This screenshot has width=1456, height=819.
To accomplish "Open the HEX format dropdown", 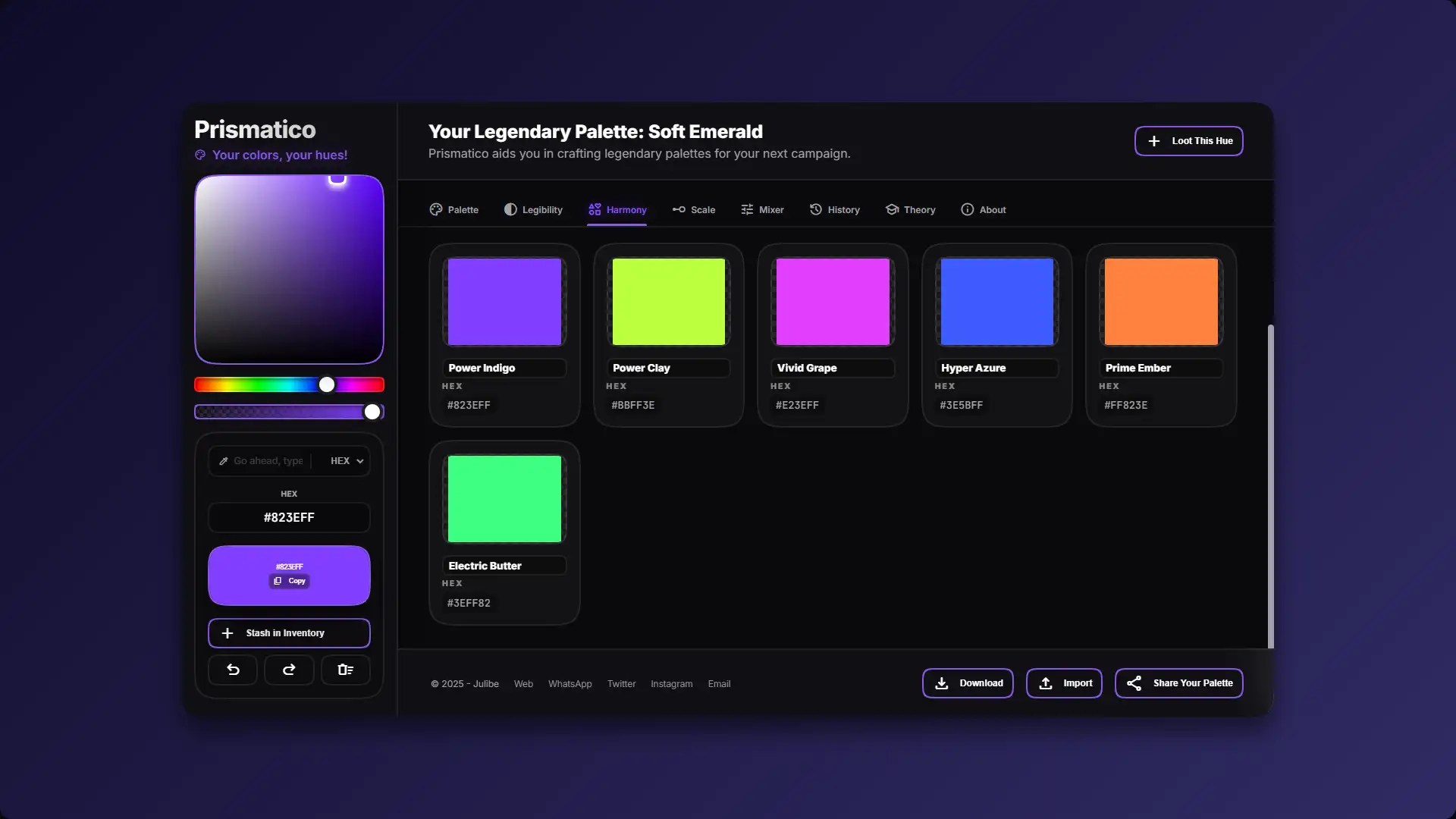I will tap(347, 461).
